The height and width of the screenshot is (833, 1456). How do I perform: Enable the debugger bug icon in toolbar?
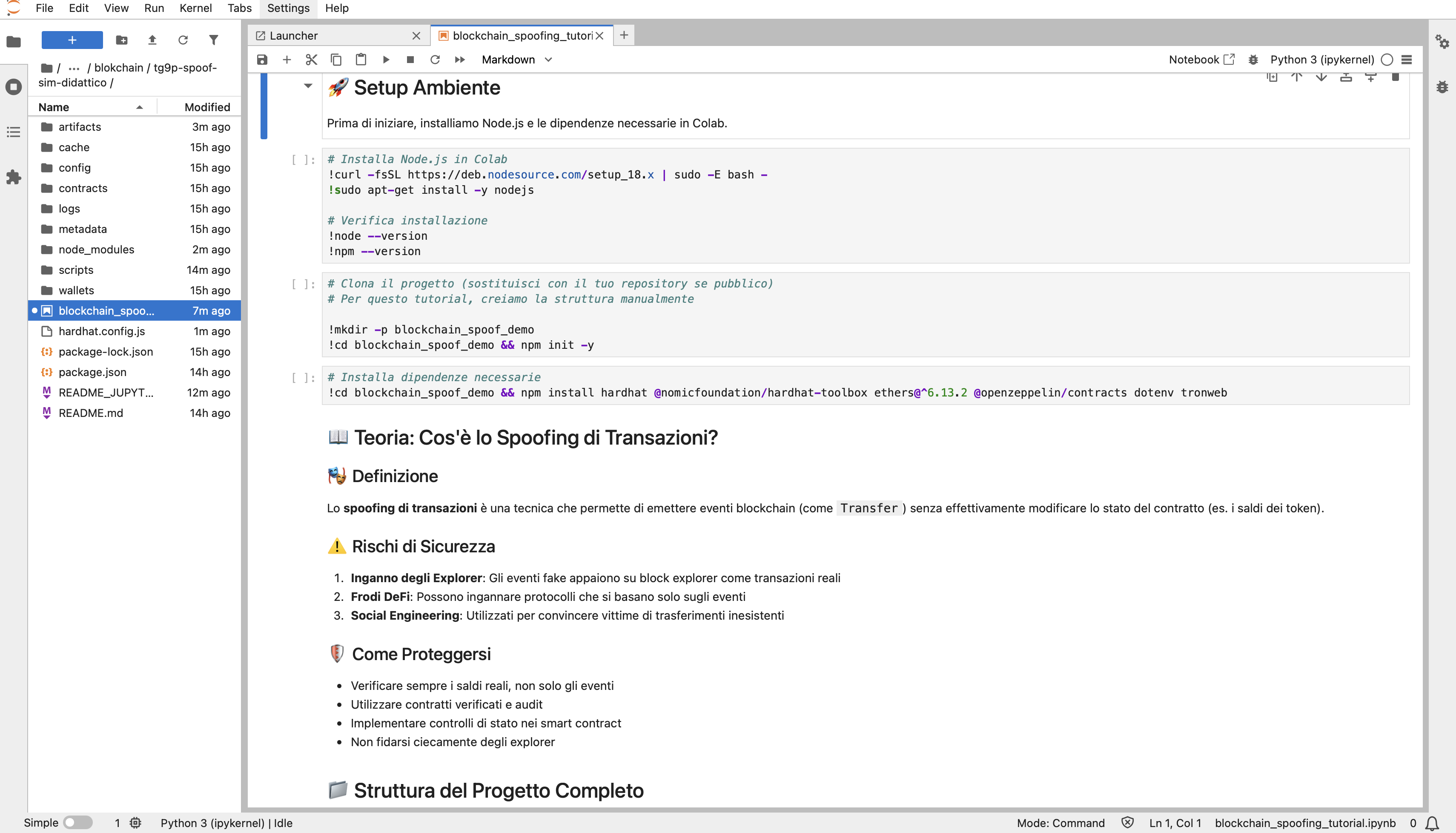point(1253,60)
